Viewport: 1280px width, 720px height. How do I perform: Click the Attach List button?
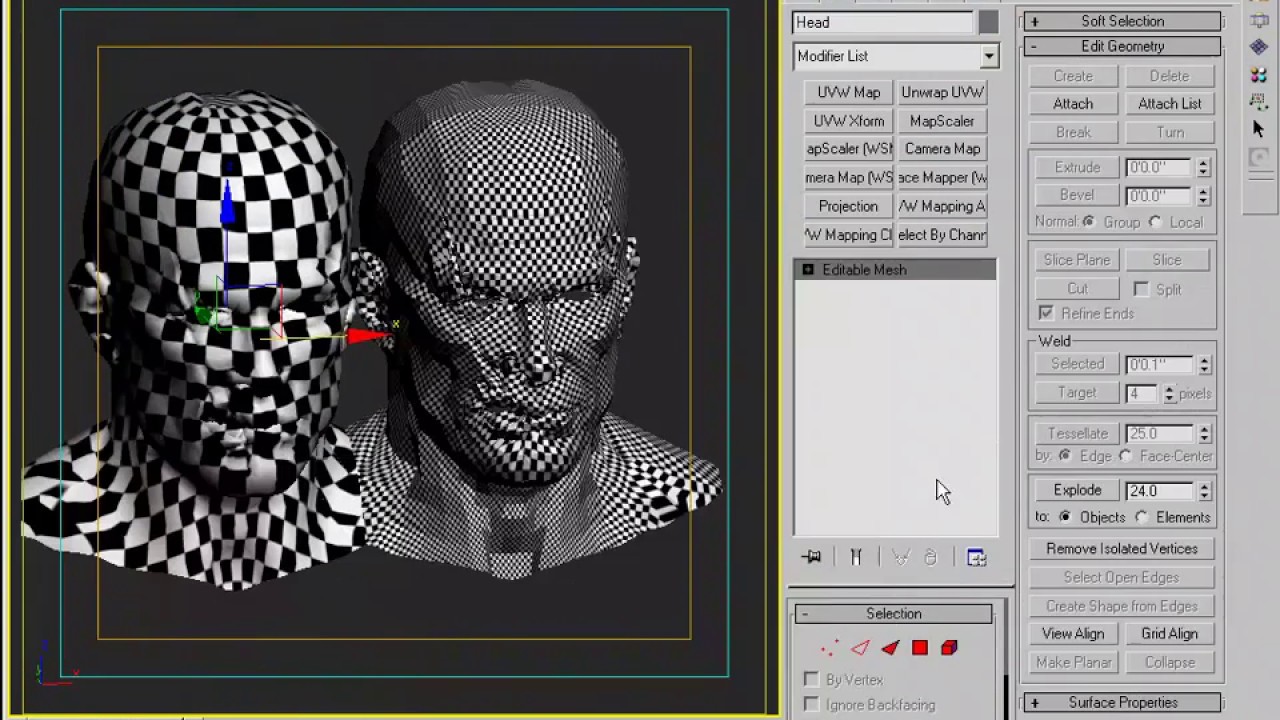pyautogui.click(x=1169, y=104)
